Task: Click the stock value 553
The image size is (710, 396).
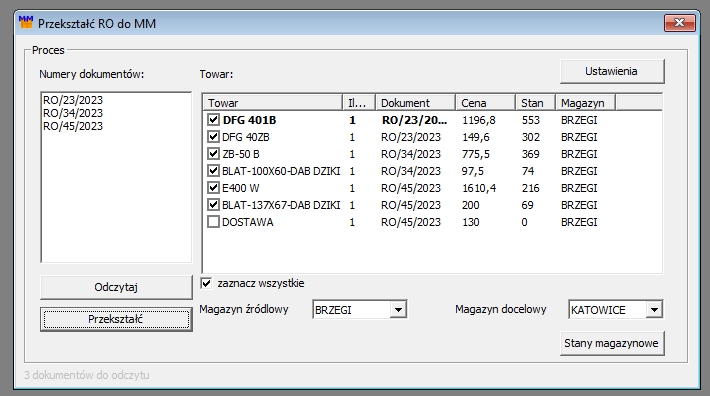Action: click(x=531, y=120)
